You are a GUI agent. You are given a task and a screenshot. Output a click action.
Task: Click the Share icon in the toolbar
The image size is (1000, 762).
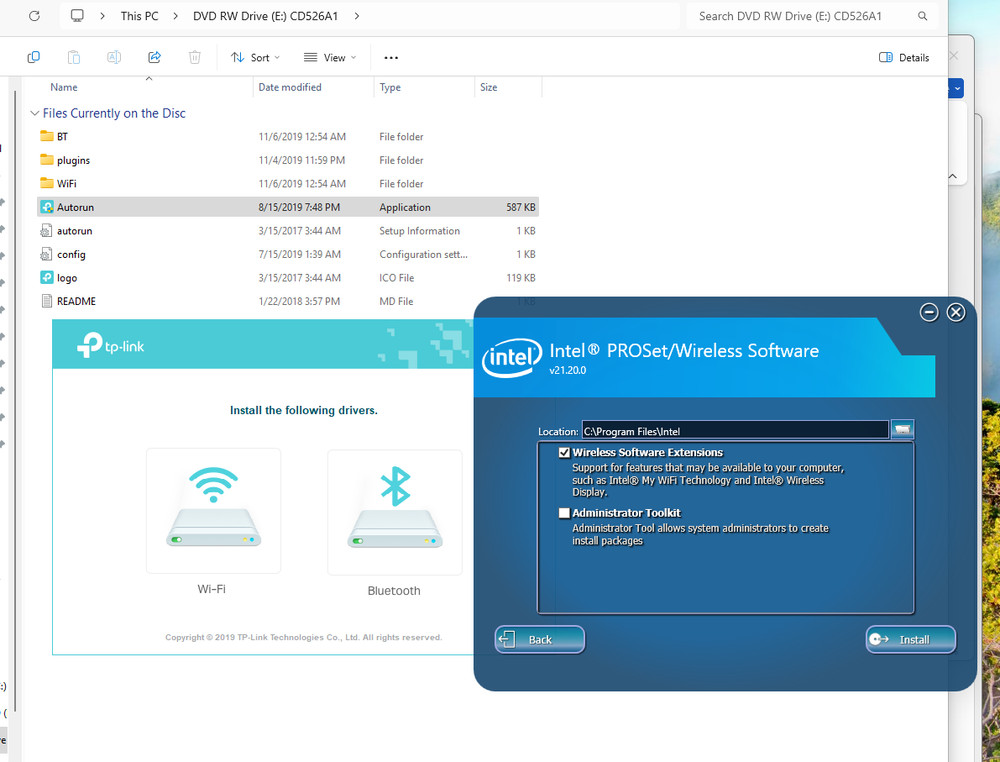[154, 57]
